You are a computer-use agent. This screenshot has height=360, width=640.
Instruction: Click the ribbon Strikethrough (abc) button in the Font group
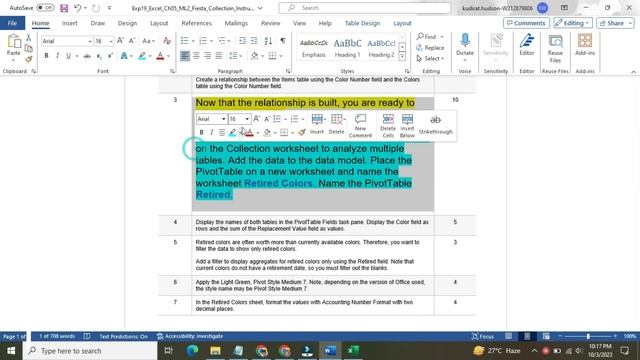[x=87, y=56]
